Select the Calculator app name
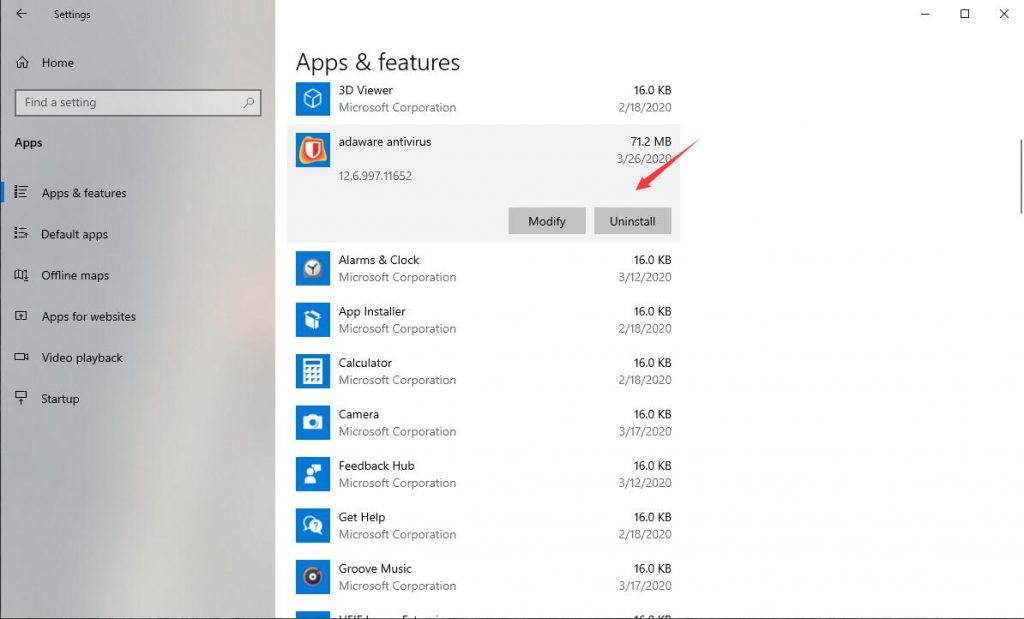 pyautogui.click(x=365, y=362)
